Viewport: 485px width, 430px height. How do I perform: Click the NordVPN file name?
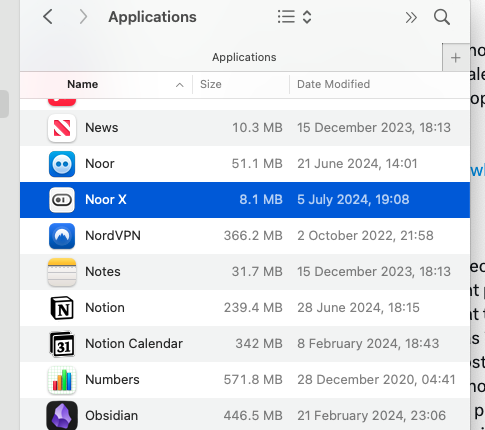tap(113, 236)
